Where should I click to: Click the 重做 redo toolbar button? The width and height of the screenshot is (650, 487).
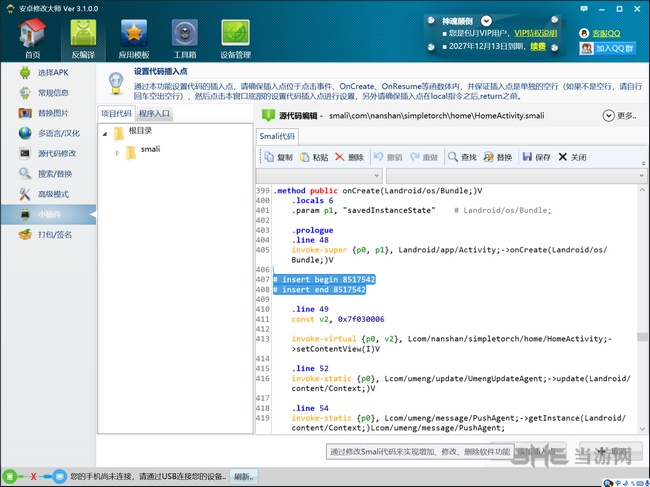coord(424,157)
